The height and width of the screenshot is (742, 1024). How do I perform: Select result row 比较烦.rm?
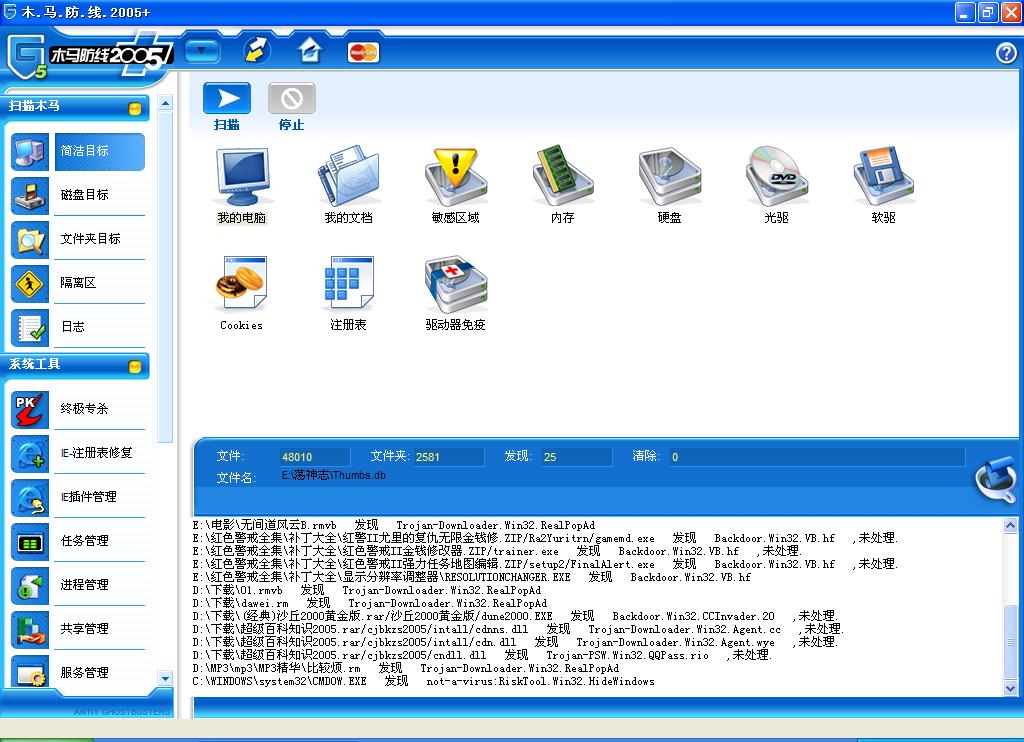406,668
